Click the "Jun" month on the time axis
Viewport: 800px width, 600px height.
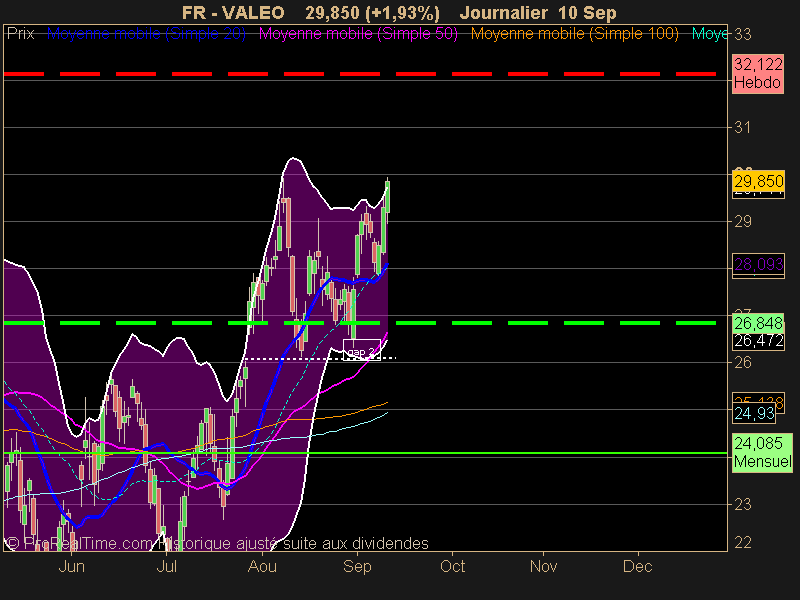coord(71,566)
